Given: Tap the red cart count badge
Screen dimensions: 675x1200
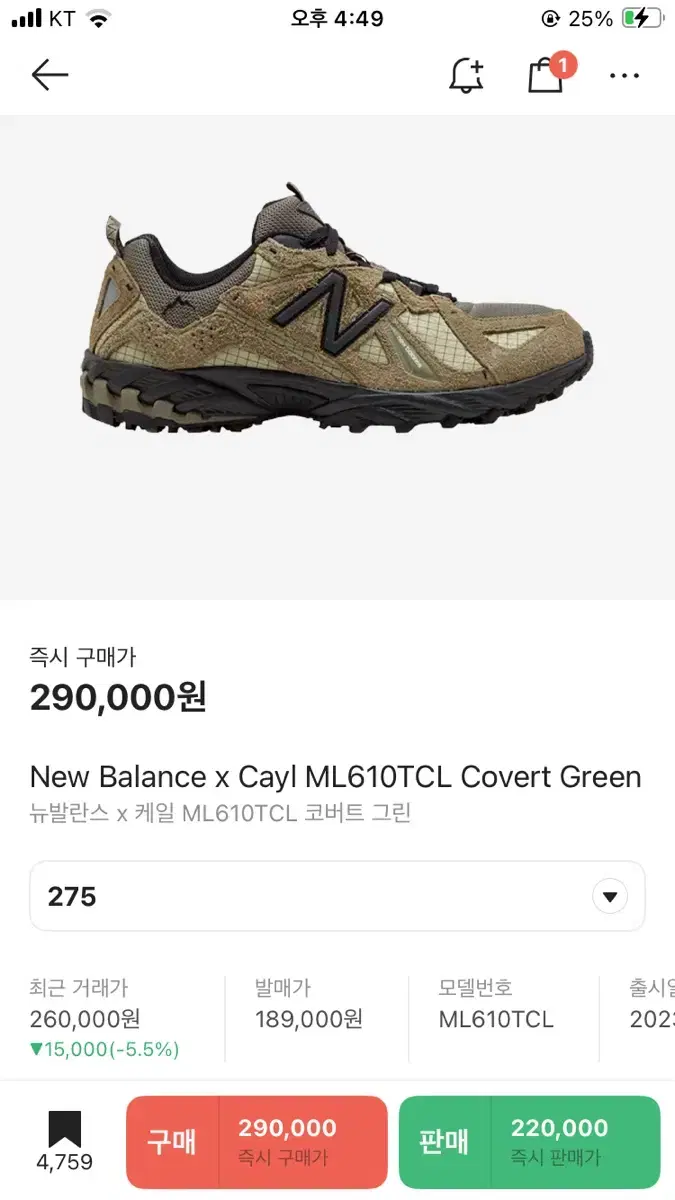Looking at the screenshot, I should click(563, 66).
